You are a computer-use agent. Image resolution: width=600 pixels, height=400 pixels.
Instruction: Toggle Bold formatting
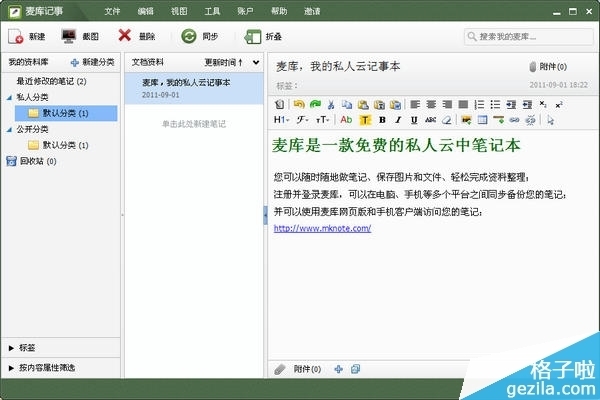tap(382, 120)
